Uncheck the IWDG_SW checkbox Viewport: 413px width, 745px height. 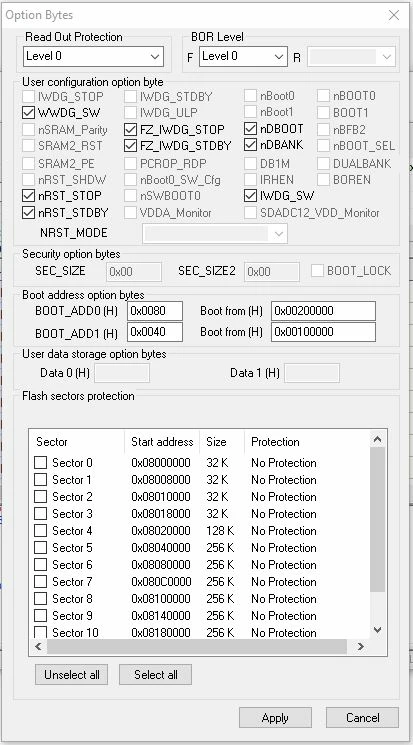pyautogui.click(x=250, y=195)
